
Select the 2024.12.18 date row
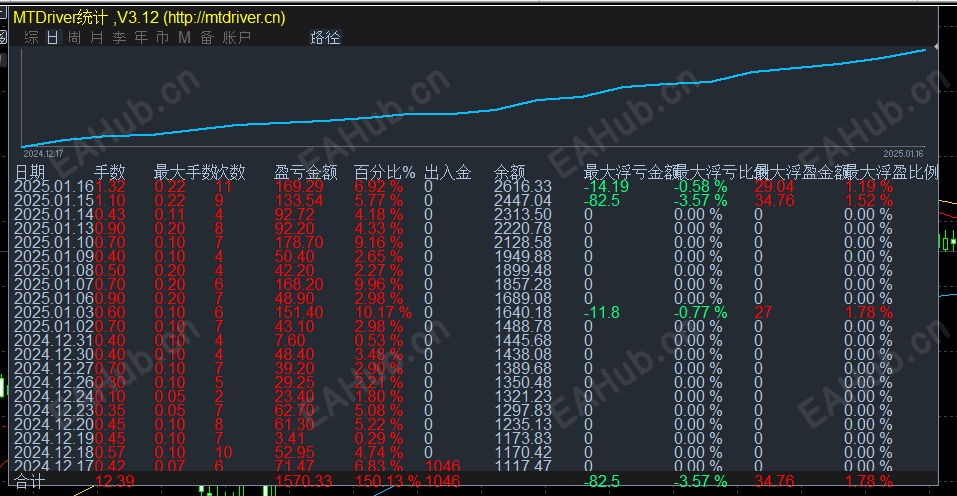54,453
